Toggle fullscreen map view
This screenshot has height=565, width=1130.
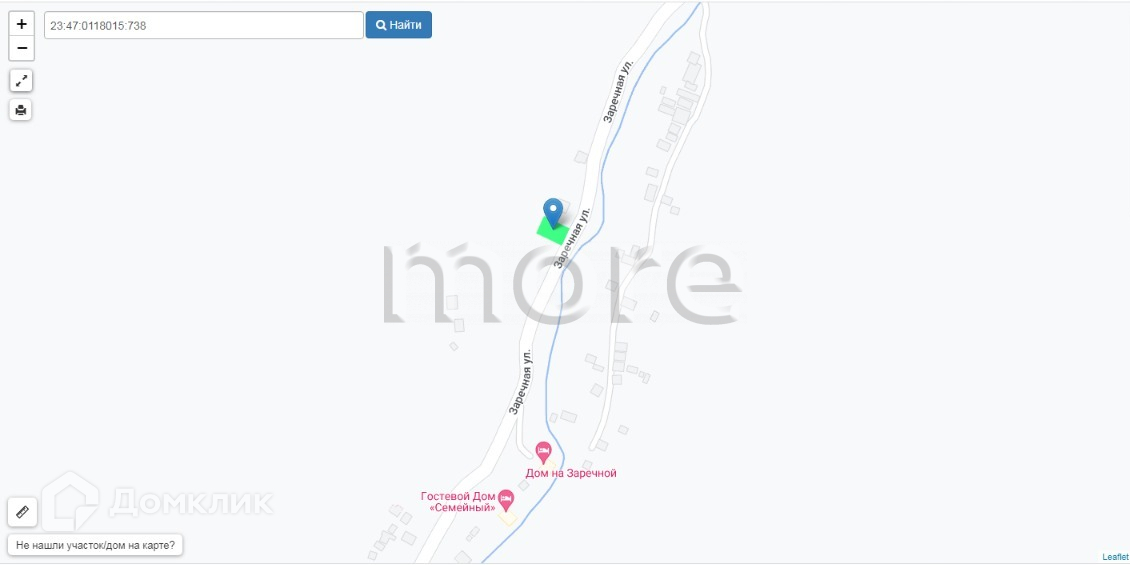tap(21, 81)
